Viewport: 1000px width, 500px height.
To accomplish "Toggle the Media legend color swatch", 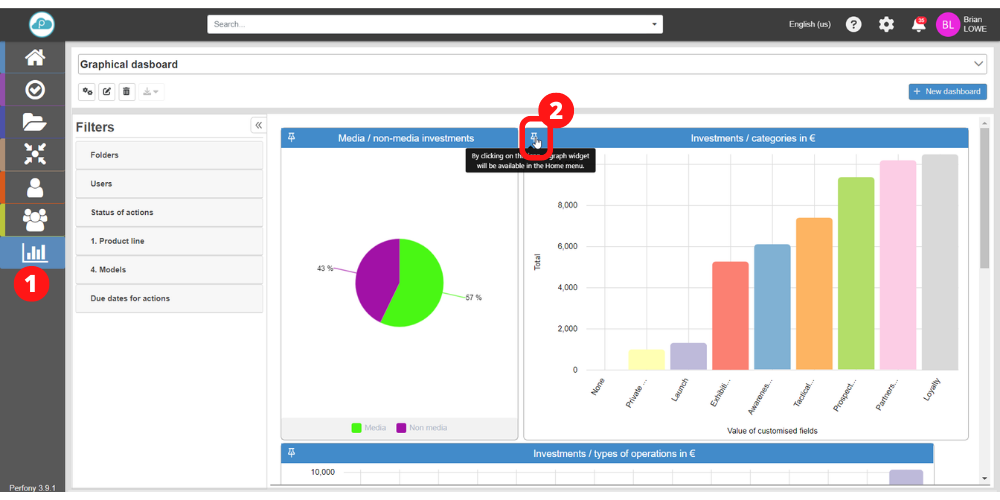I will click(x=357, y=428).
